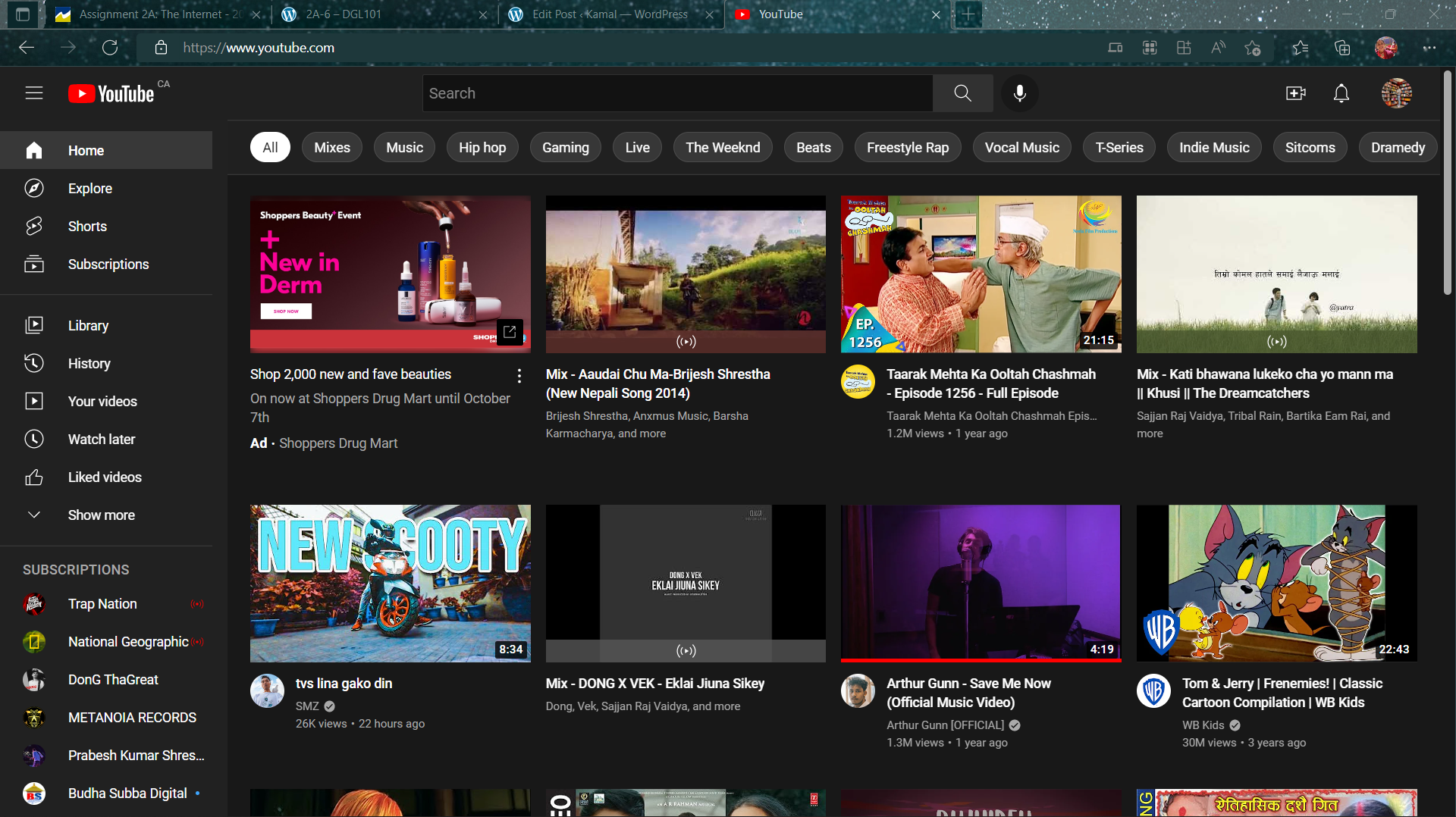
Task: Select the Sitcoms filter chip
Action: point(1310,148)
